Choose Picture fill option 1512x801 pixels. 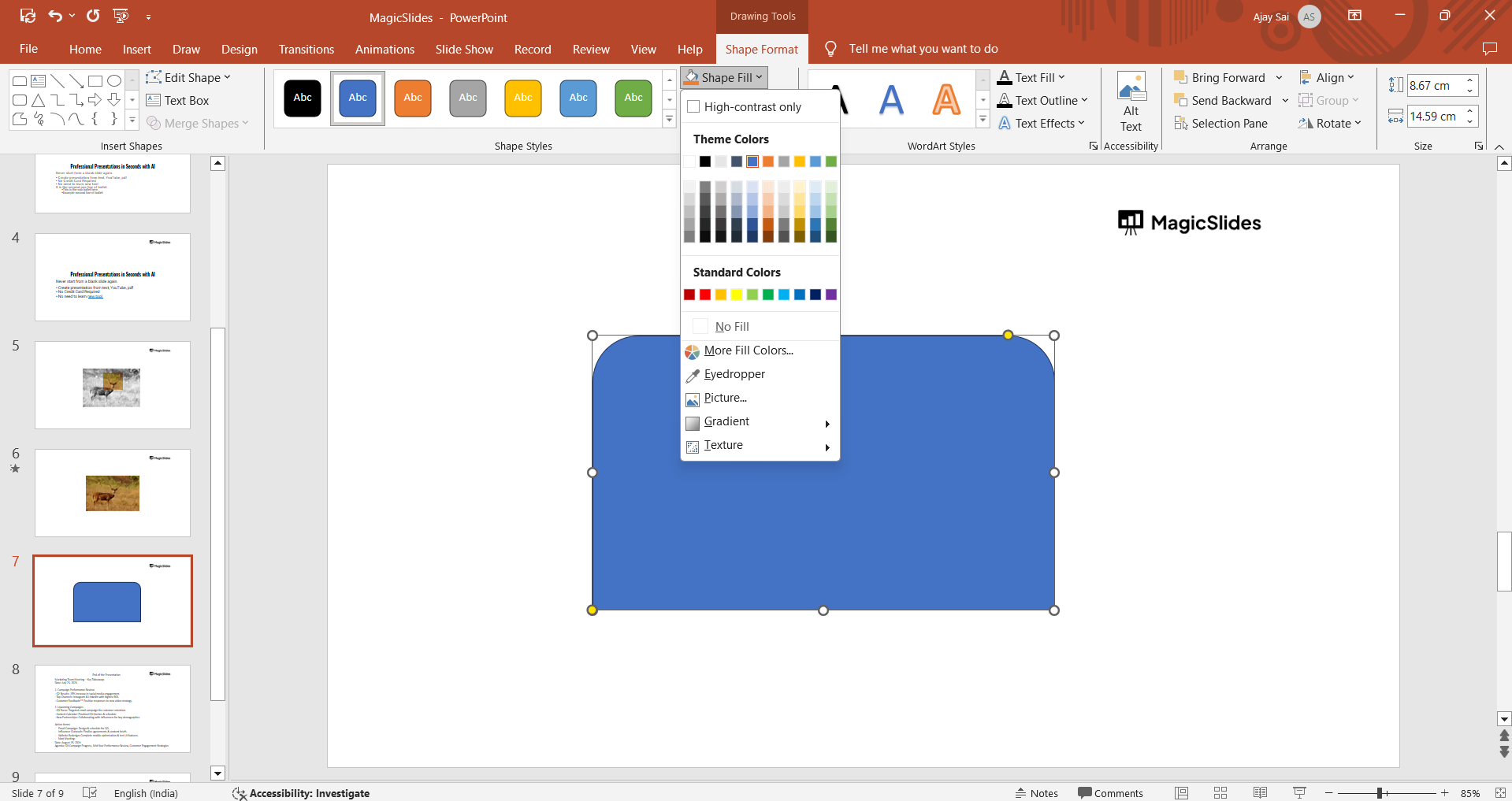click(x=725, y=398)
